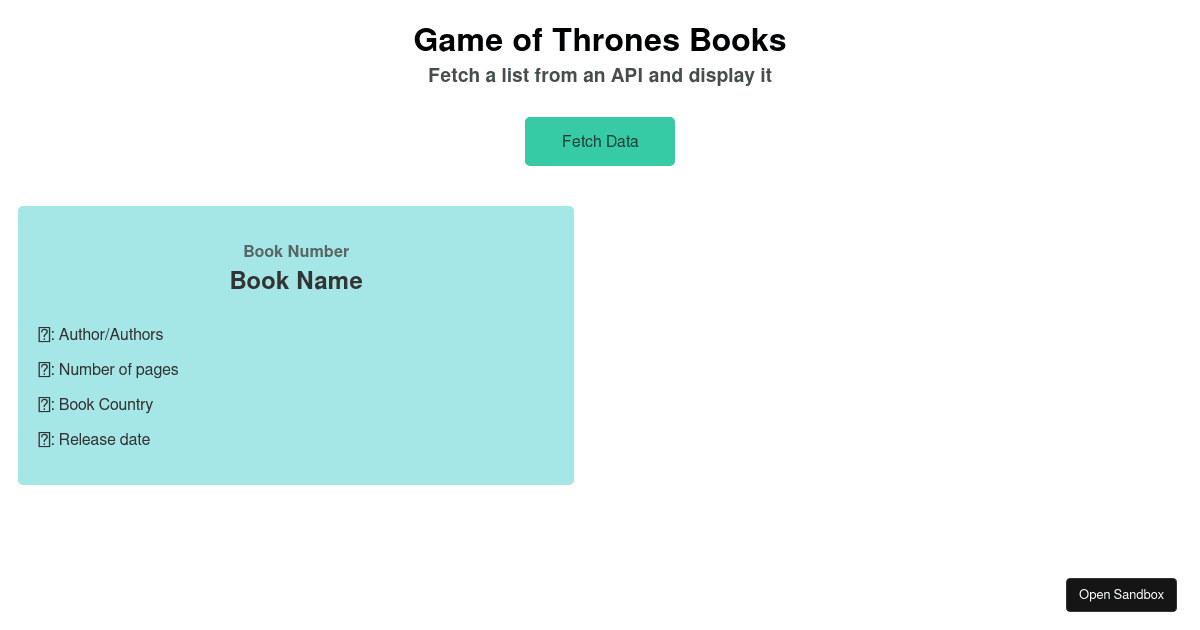This screenshot has width=1200, height=630.
Task: Select the icon before Author/Authors text
Action: [x=44, y=334]
